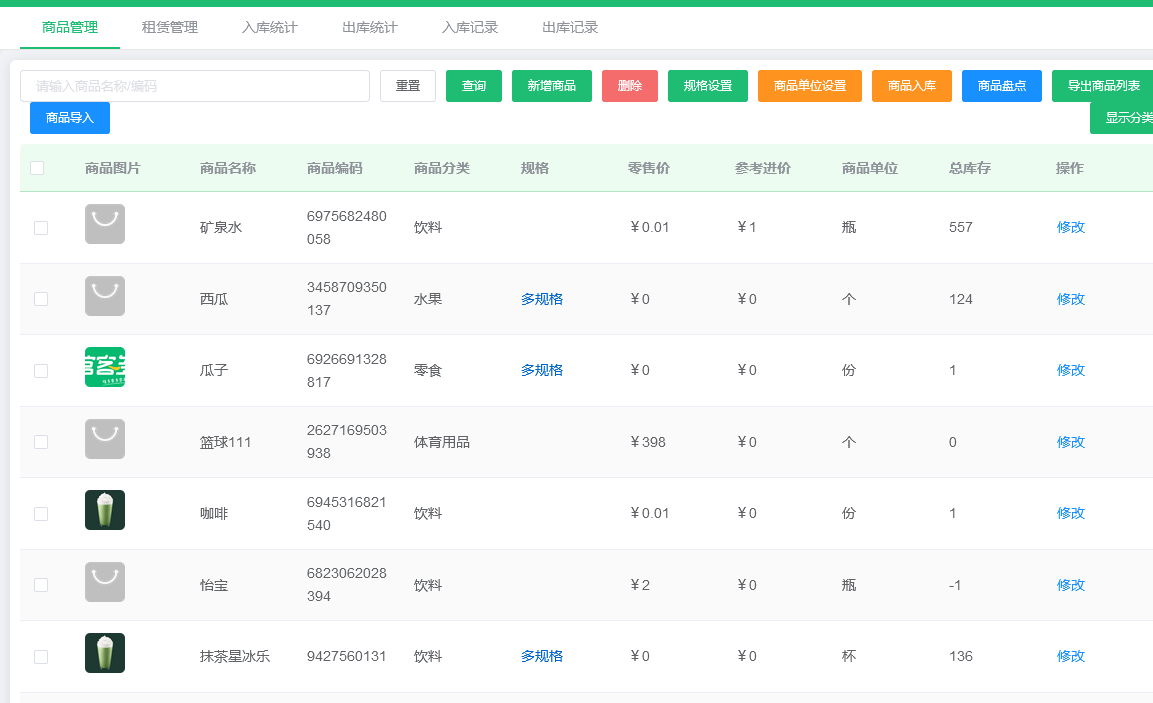
Task: Click the placeholder image for 矿泉水
Action: [105, 224]
